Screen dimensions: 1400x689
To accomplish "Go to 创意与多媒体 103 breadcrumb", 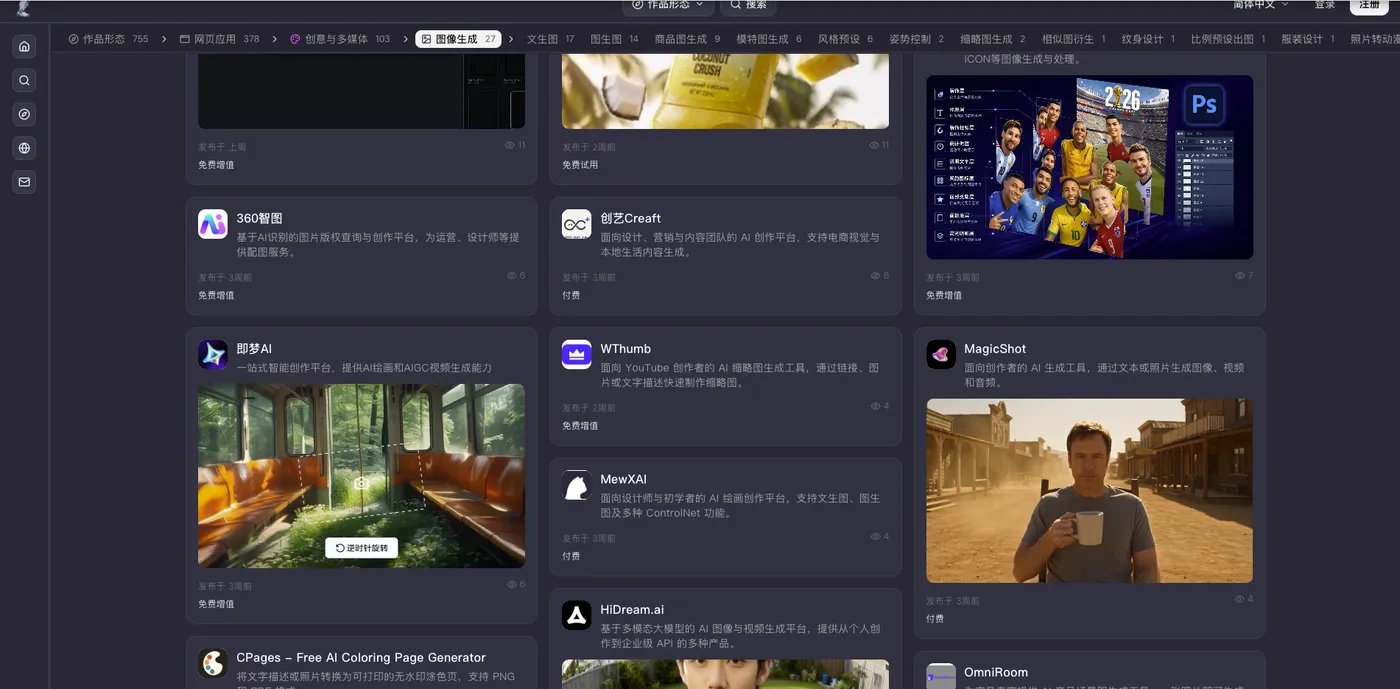I will click(x=340, y=39).
